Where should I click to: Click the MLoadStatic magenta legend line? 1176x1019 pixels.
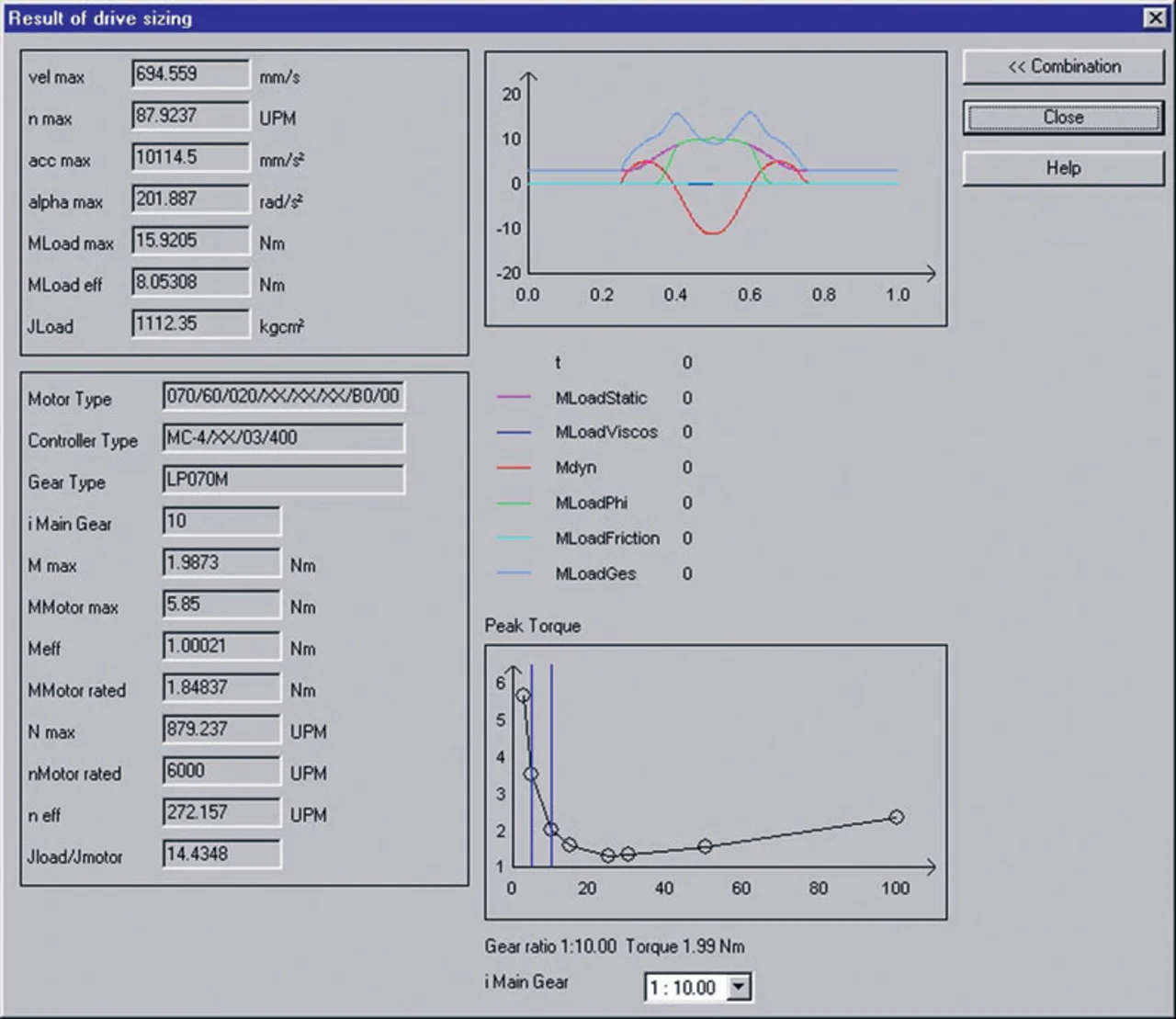coord(514,397)
